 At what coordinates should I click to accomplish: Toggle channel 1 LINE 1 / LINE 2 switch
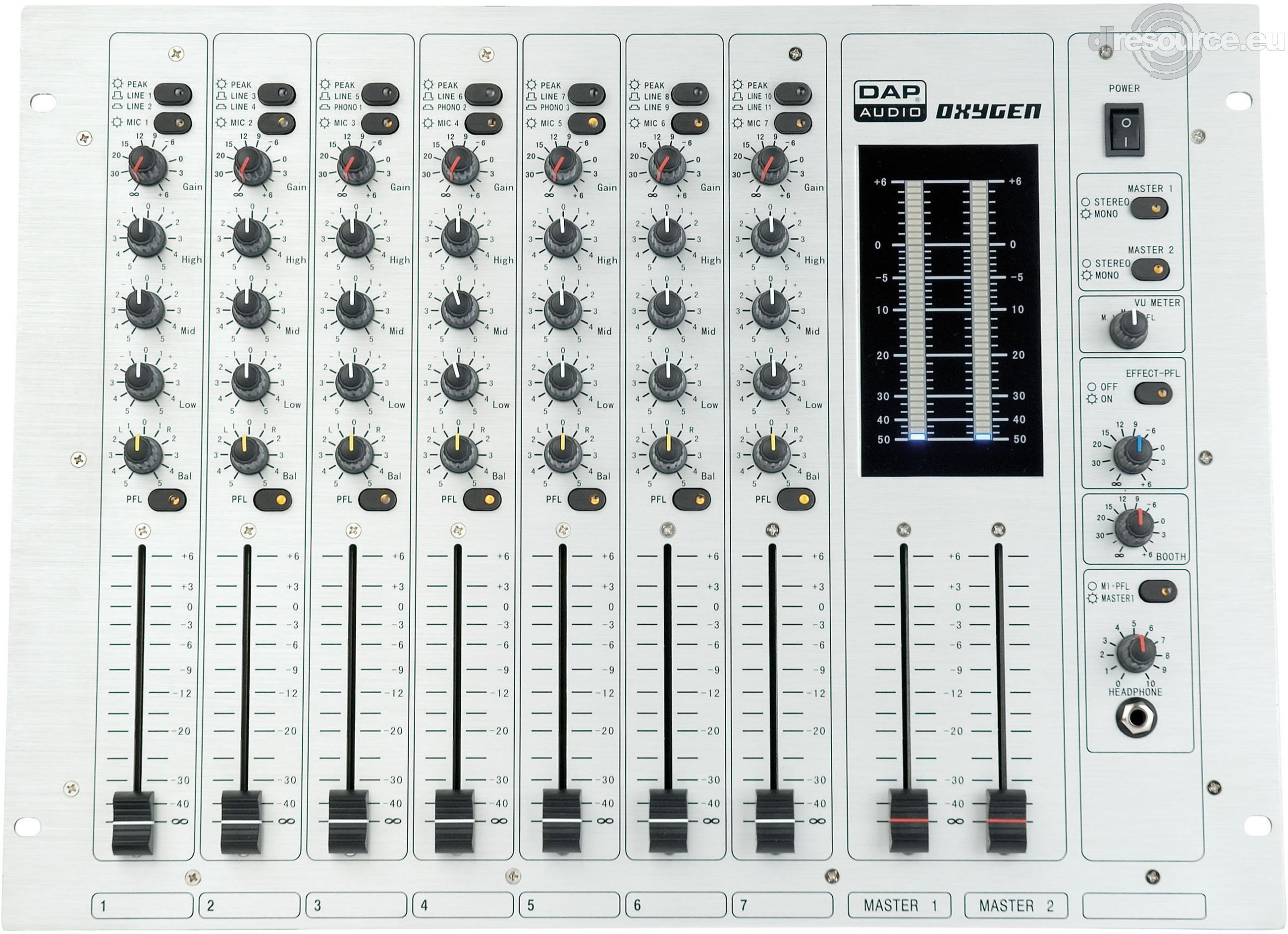click(x=173, y=94)
